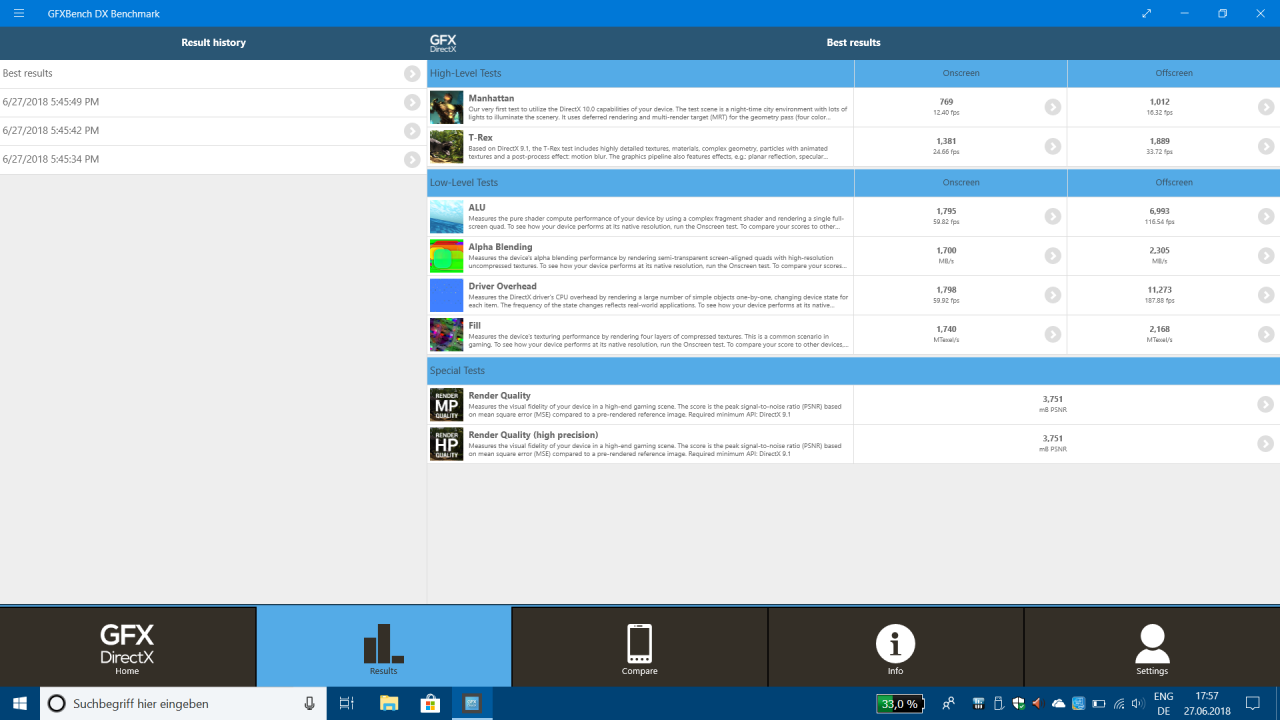Image resolution: width=1280 pixels, height=720 pixels.
Task: Open Task View from taskbar
Action: 347,703
